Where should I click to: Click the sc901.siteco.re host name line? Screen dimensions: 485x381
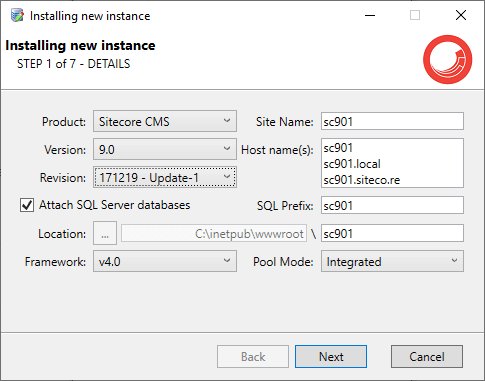click(x=362, y=180)
